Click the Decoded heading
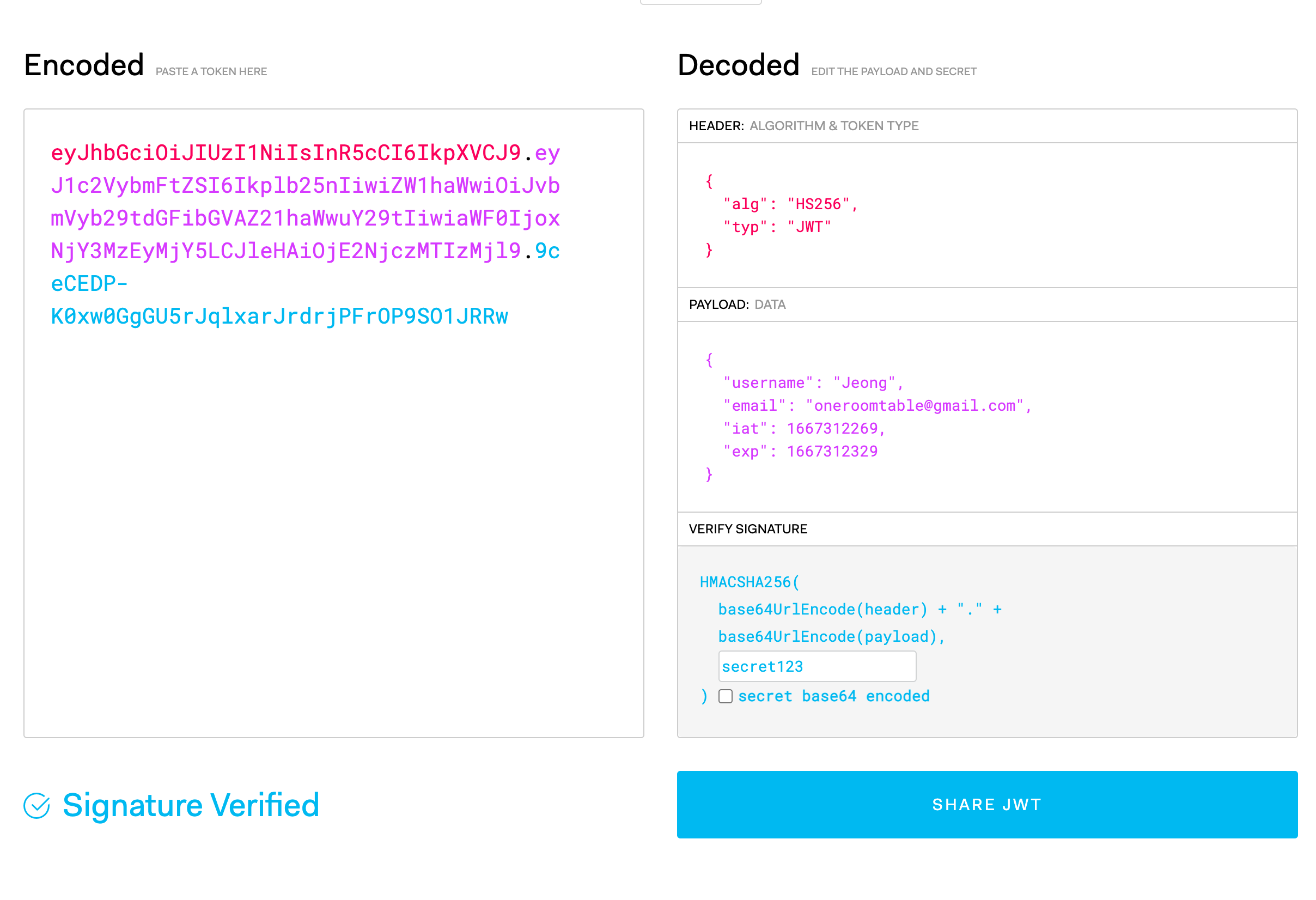1316x900 pixels. pyautogui.click(x=738, y=65)
